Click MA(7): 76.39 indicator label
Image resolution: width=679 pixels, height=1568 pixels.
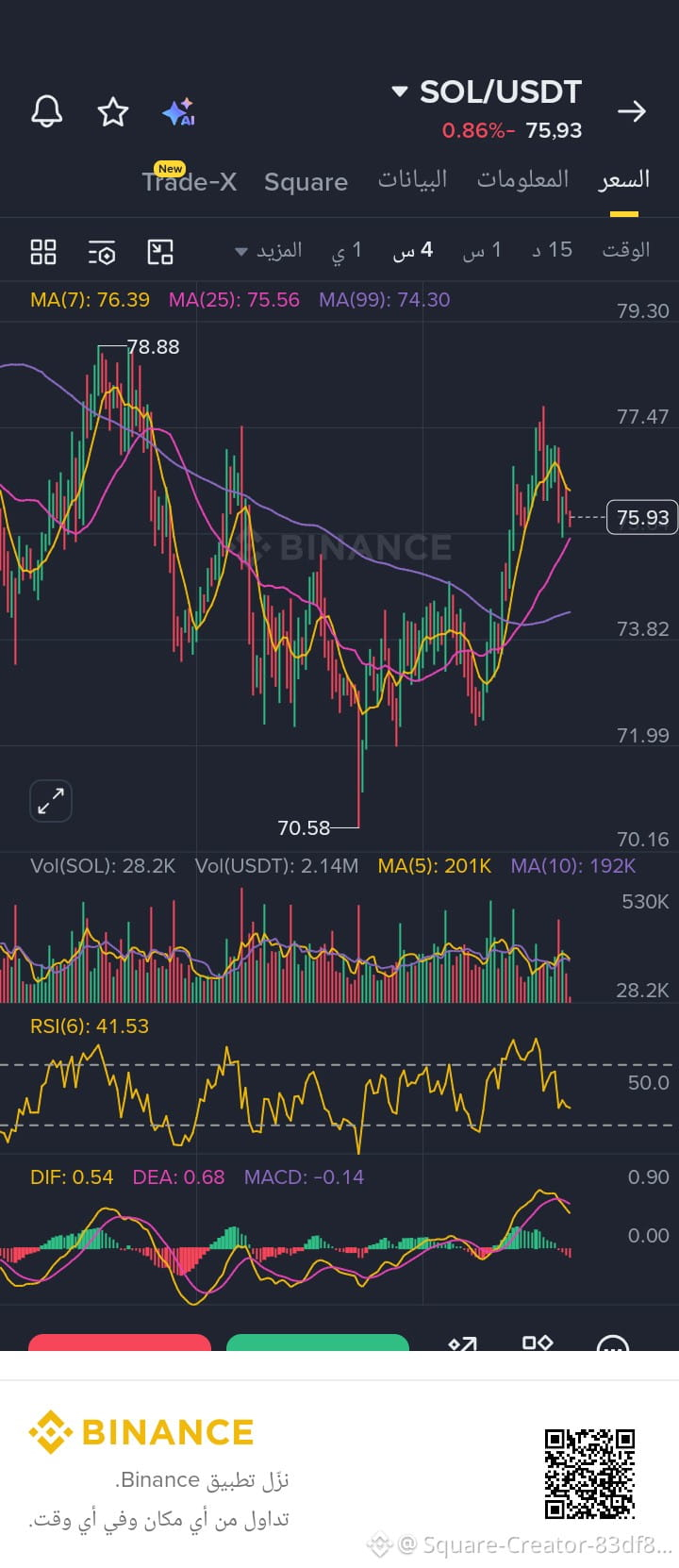pos(90,300)
